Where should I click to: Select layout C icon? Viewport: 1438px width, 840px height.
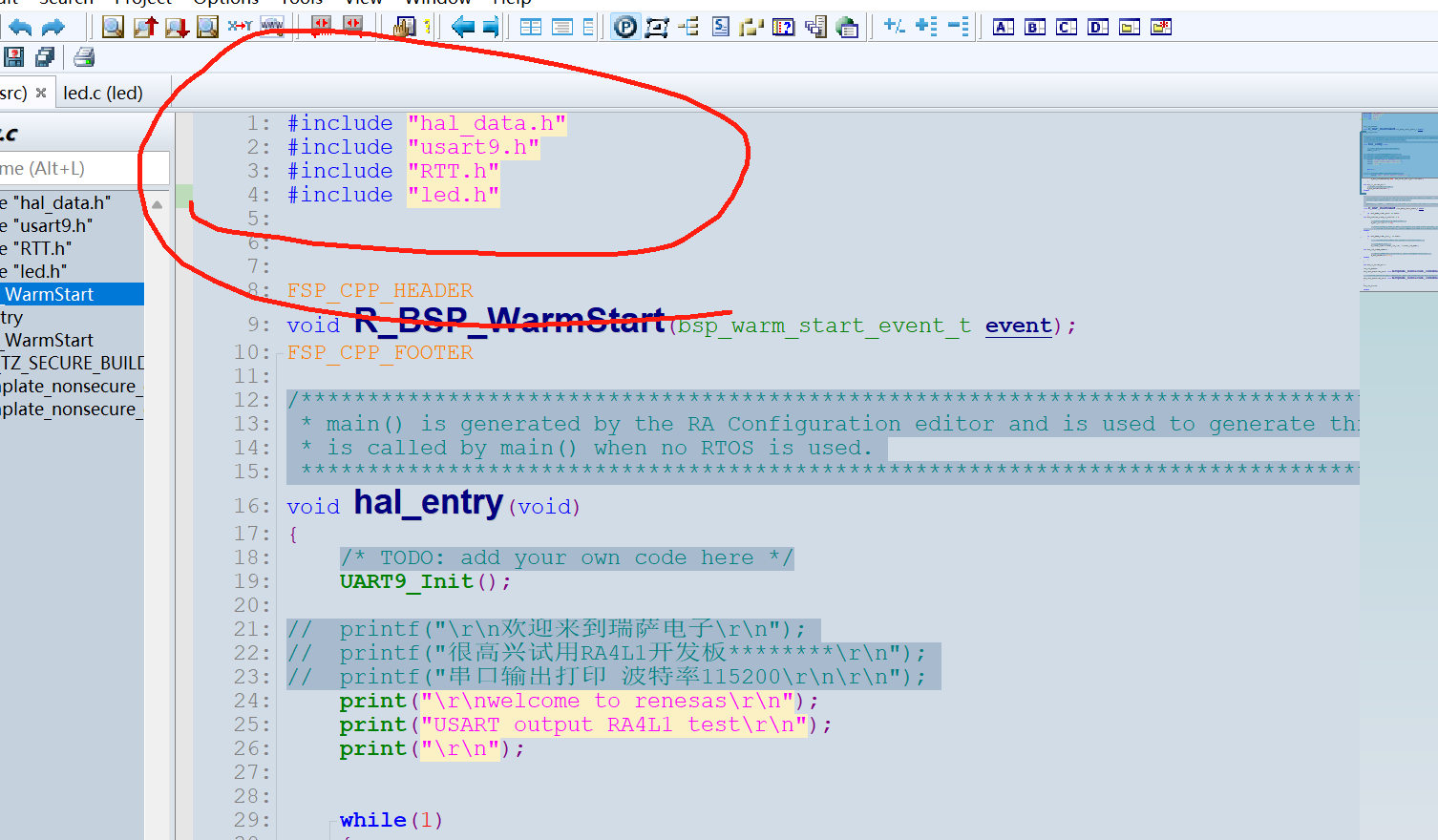click(1067, 27)
